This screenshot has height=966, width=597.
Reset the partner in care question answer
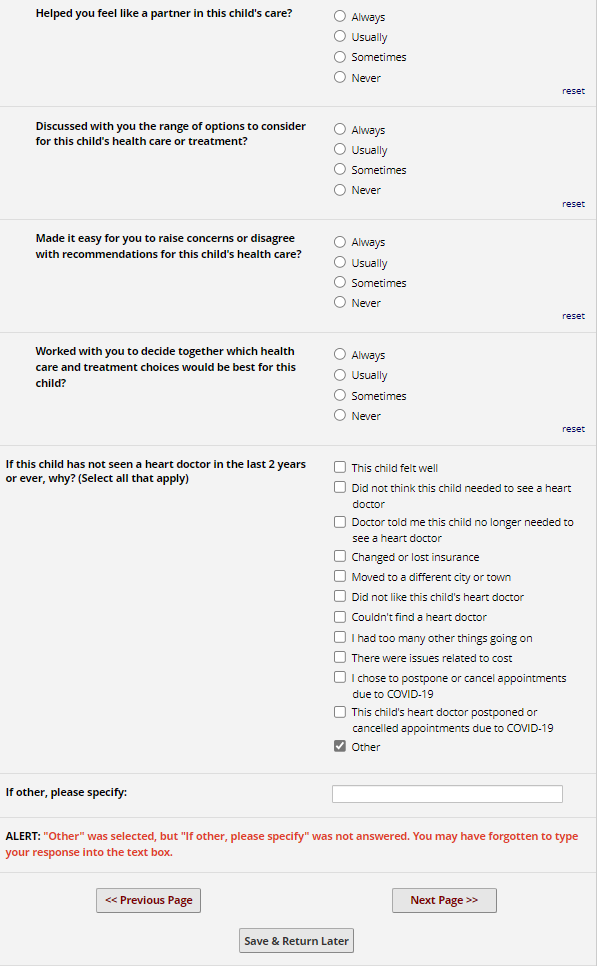573,91
